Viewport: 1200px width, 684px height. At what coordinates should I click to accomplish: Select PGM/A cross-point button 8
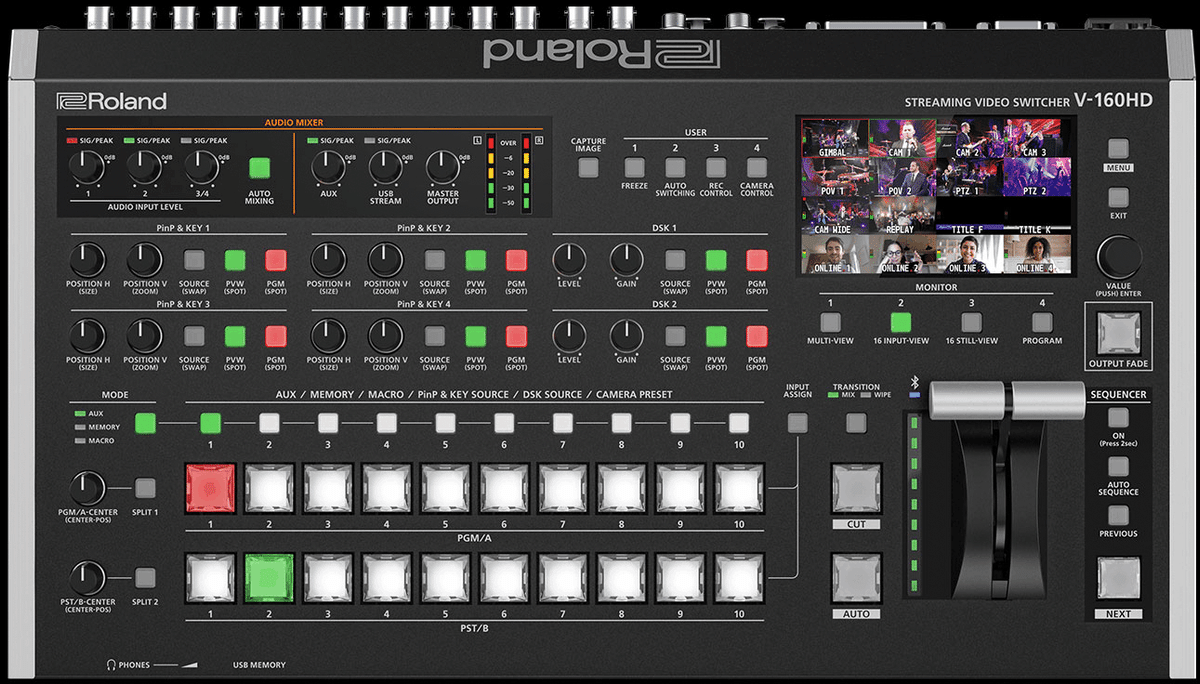coord(621,488)
